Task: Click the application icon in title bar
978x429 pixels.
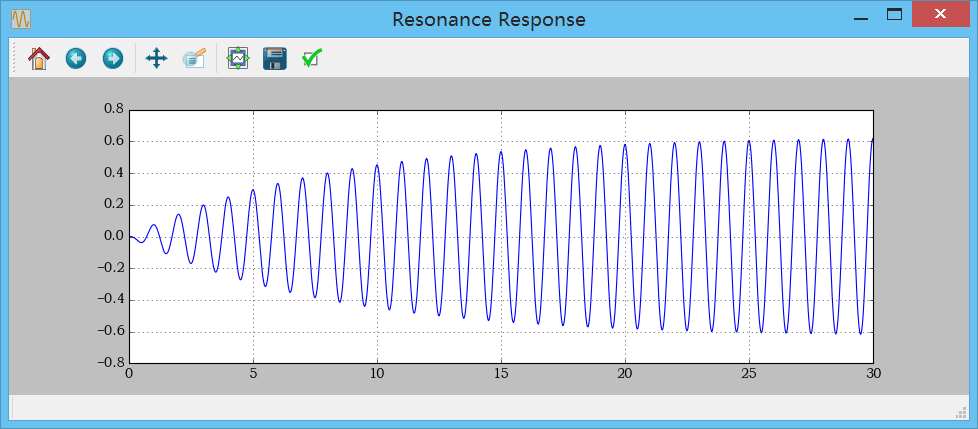Action: [21, 19]
